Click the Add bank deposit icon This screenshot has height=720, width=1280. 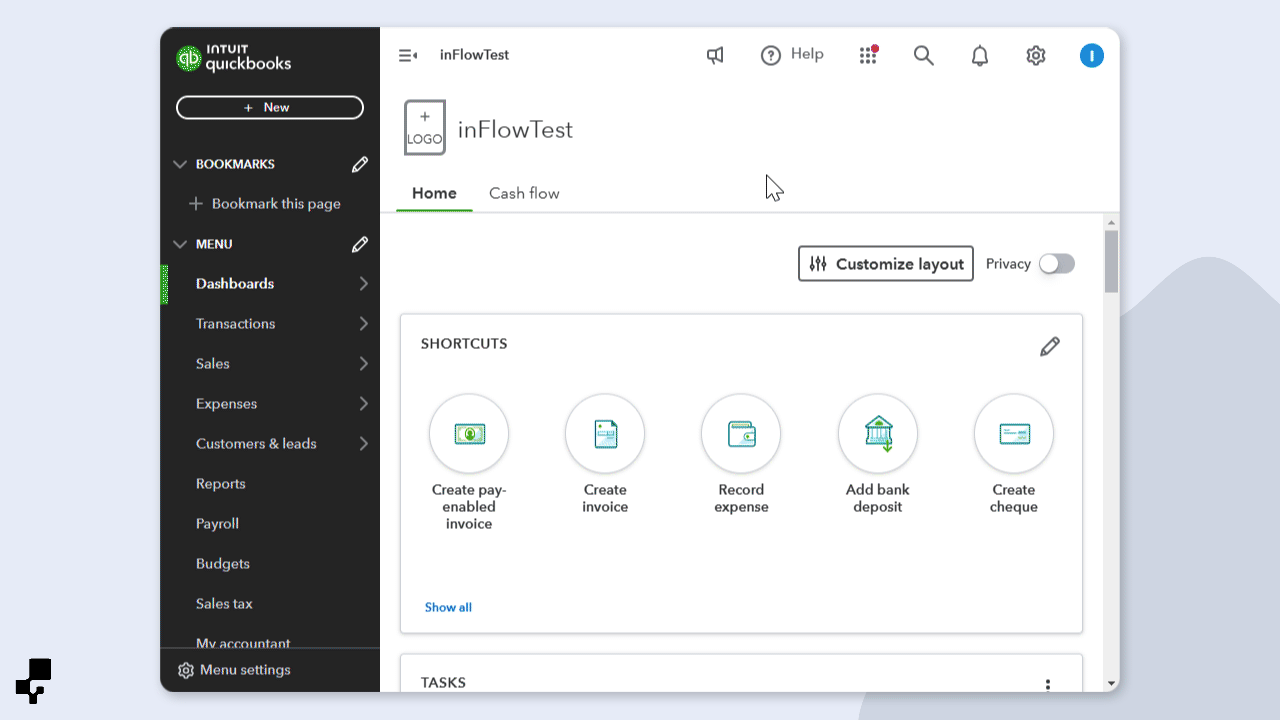pos(877,434)
